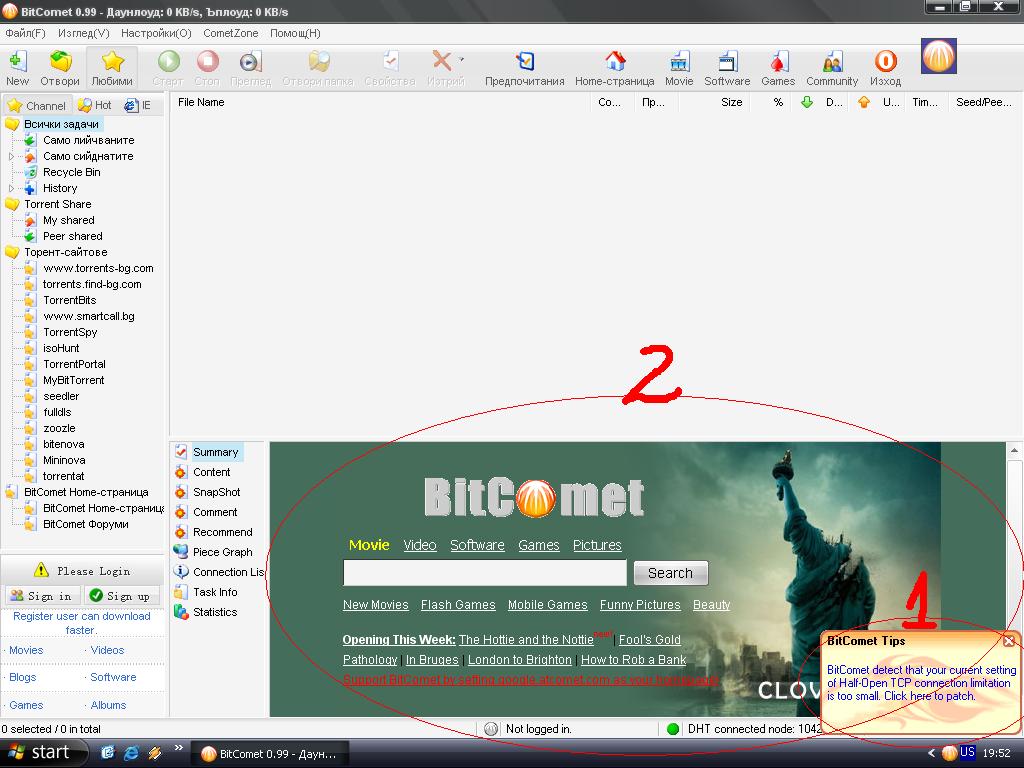Image resolution: width=1024 pixels, height=768 pixels.
Task: Close the BitComet Tips popup
Action: coord(1009,641)
